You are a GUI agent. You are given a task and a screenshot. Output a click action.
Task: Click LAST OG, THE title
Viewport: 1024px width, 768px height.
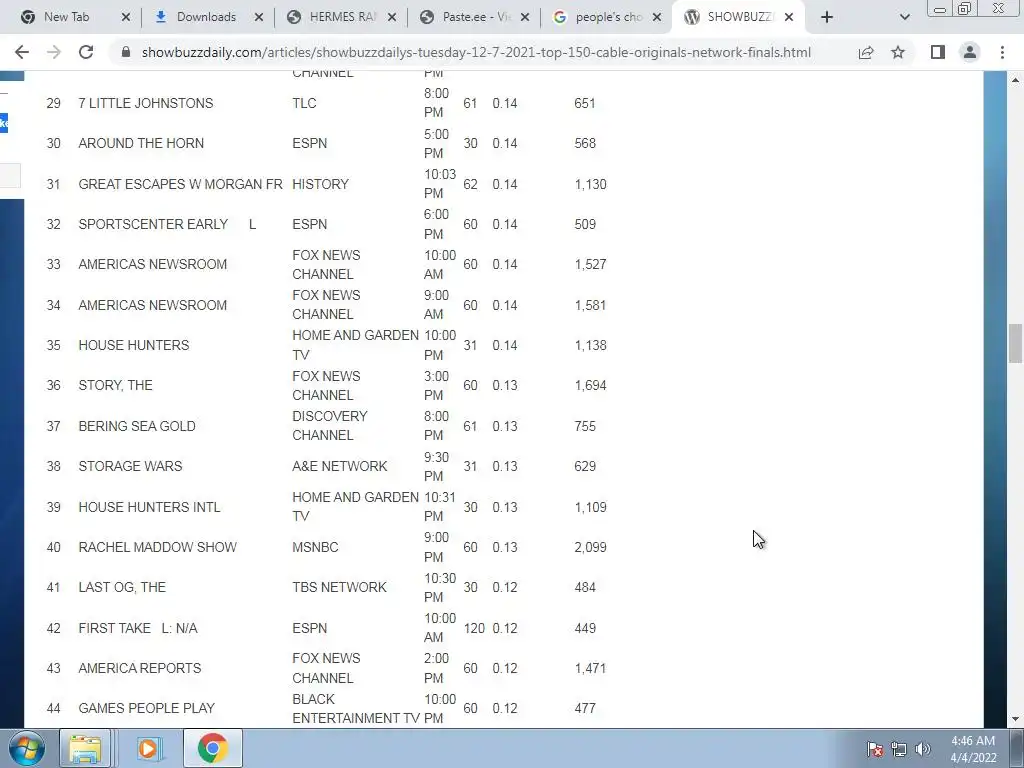pos(122,587)
